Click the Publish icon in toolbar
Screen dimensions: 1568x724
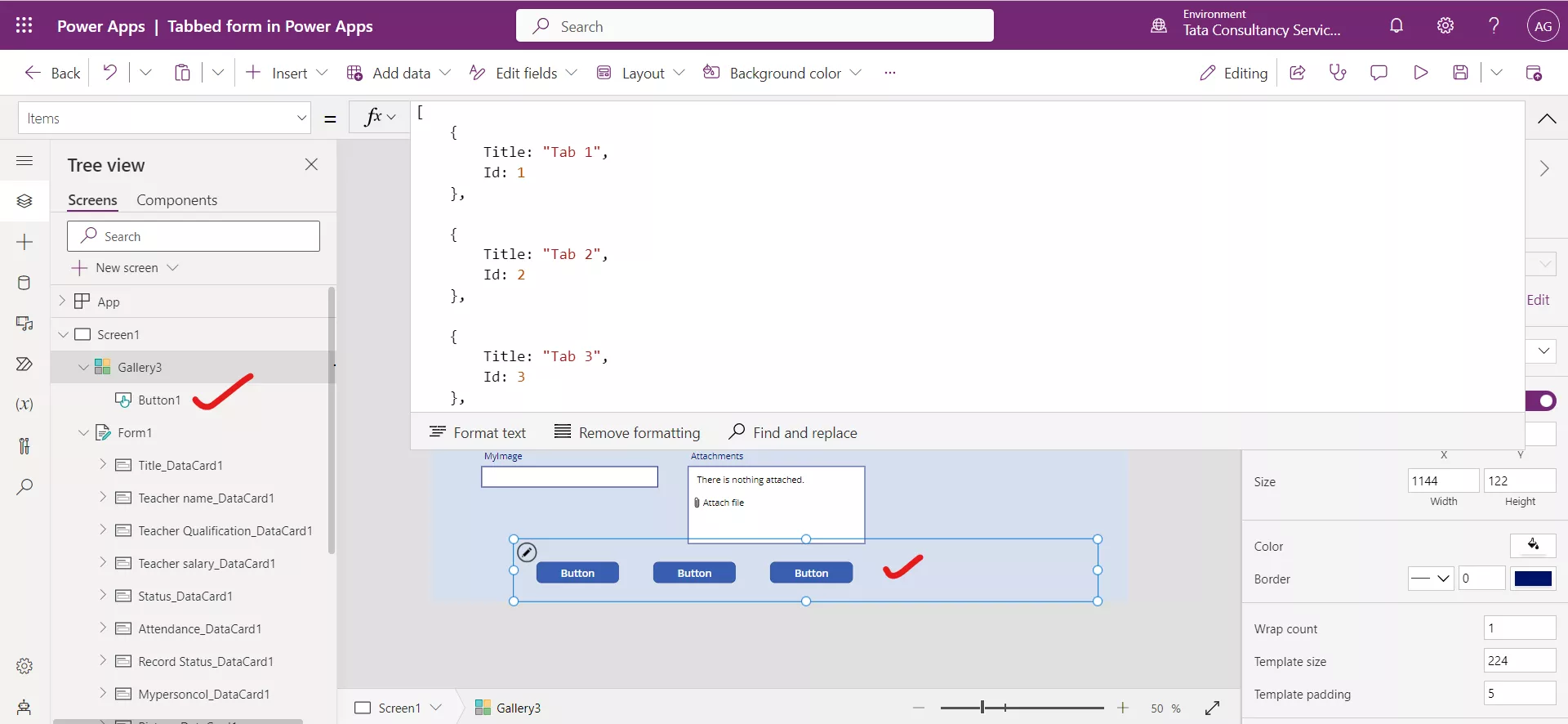[1534, 73]
